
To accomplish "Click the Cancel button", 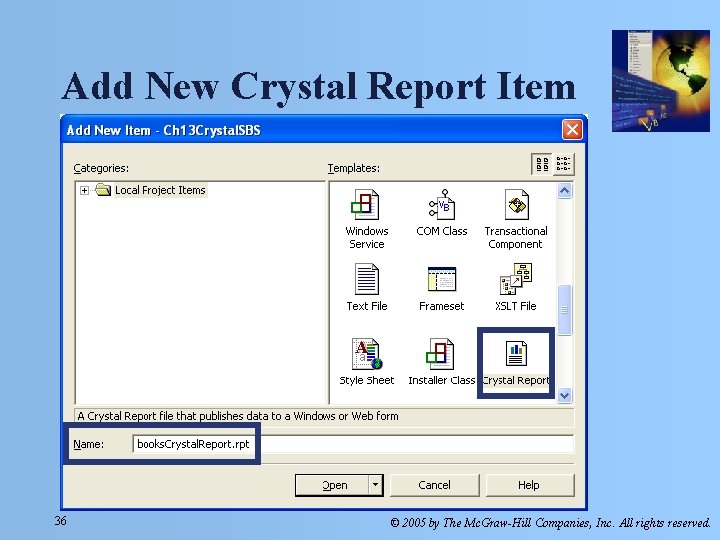I will coord(434,485).
